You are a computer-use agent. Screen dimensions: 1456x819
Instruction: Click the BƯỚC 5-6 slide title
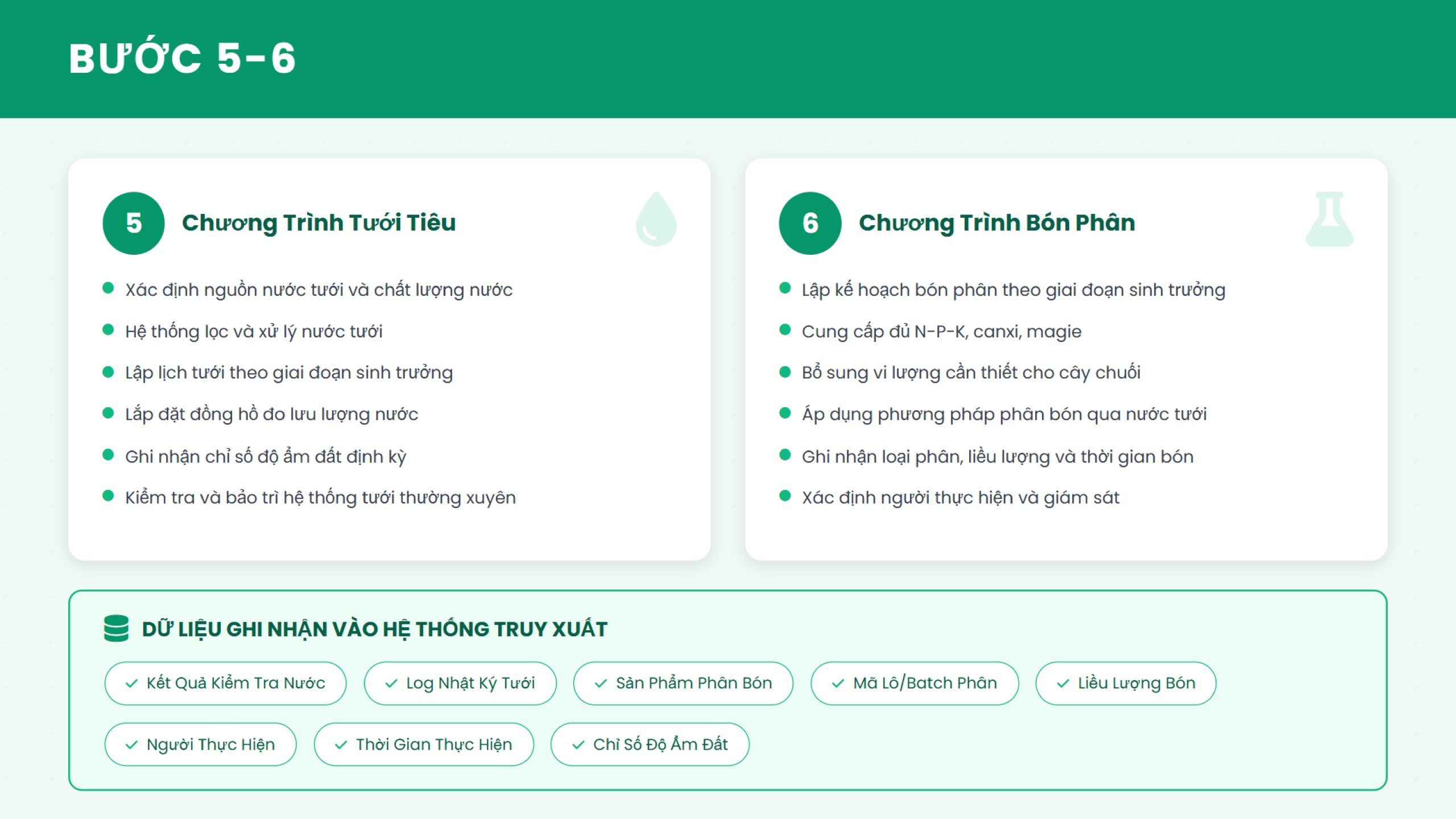tap(182, 58)
